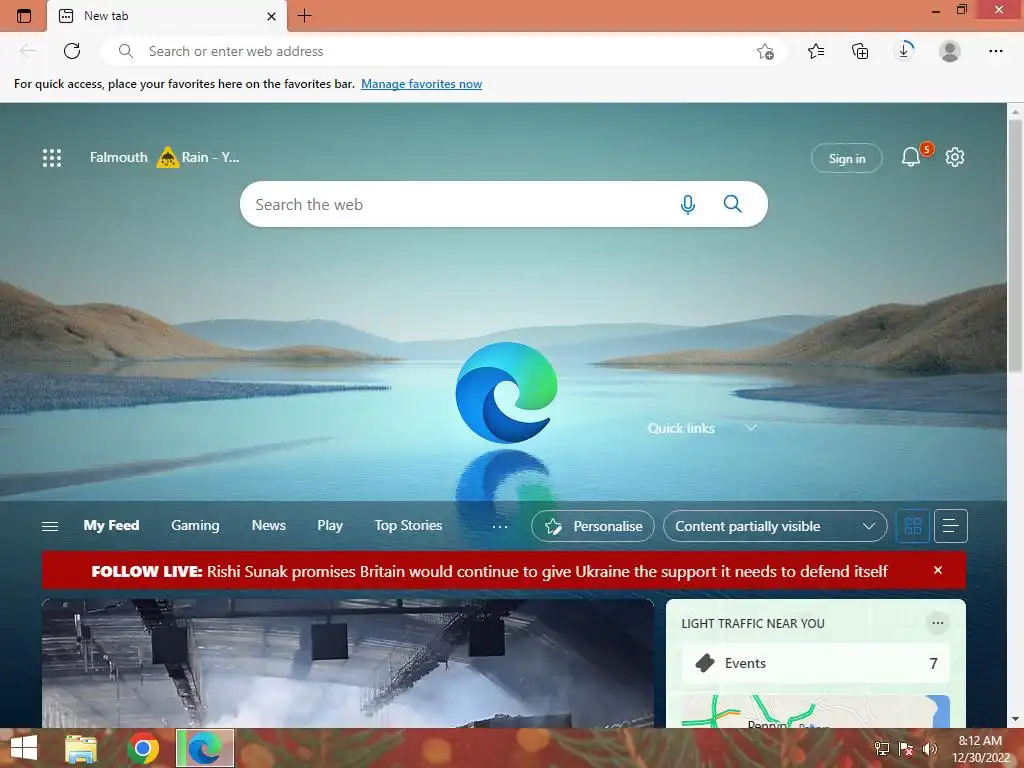
Task: Start voice search with microphone icon
Action: (x=688, y=204)
